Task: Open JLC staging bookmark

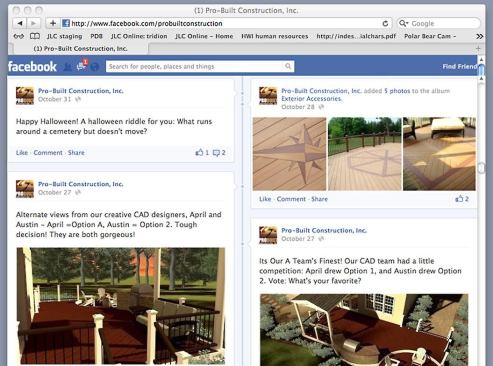Action: pyautogui.click(x=64, y=36)
